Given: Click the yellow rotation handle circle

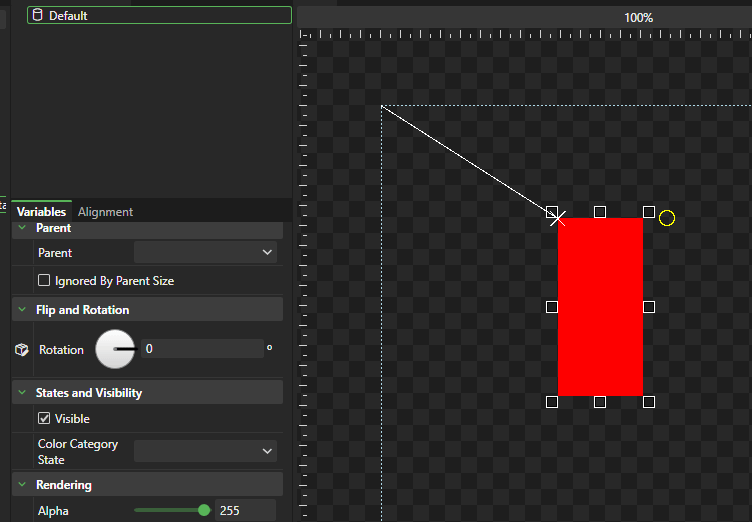Looking at the screenshot, I should 667,218.
